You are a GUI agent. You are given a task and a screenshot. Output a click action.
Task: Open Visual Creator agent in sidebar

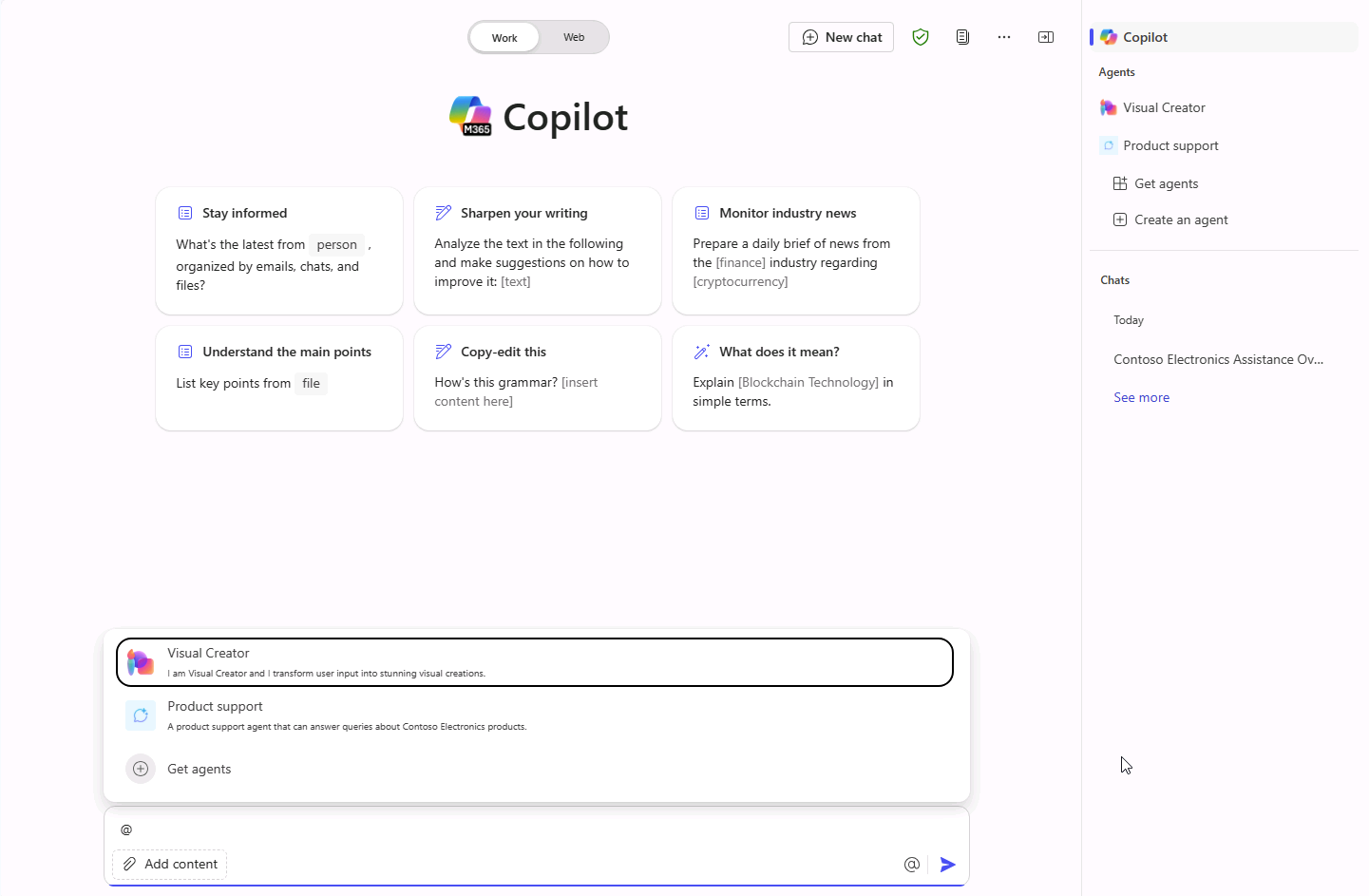click(x=1224, y=107)
